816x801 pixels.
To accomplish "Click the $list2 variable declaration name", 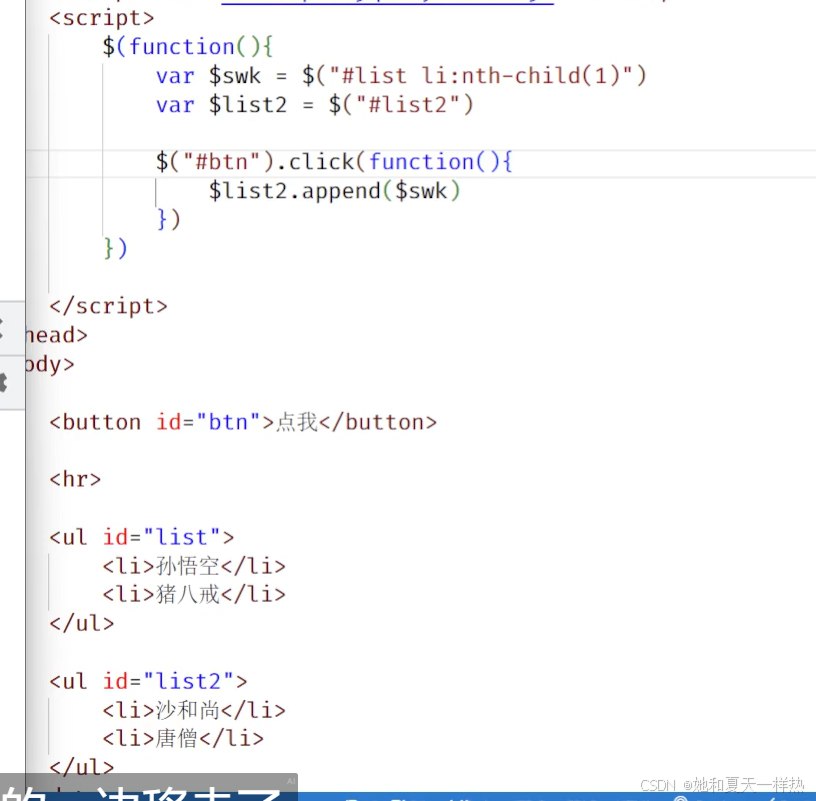I will (248, 105).
